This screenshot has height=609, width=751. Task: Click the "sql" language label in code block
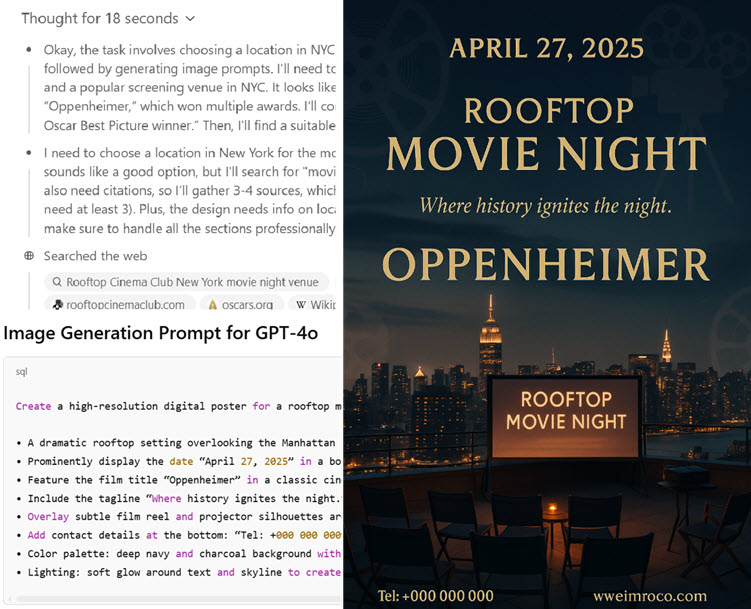22,372
